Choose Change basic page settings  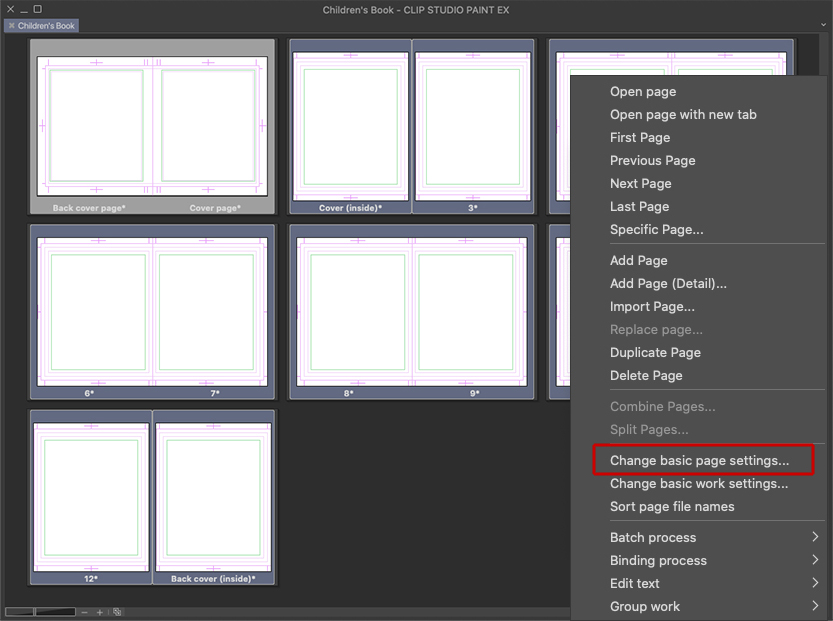[x=699, y=461]
